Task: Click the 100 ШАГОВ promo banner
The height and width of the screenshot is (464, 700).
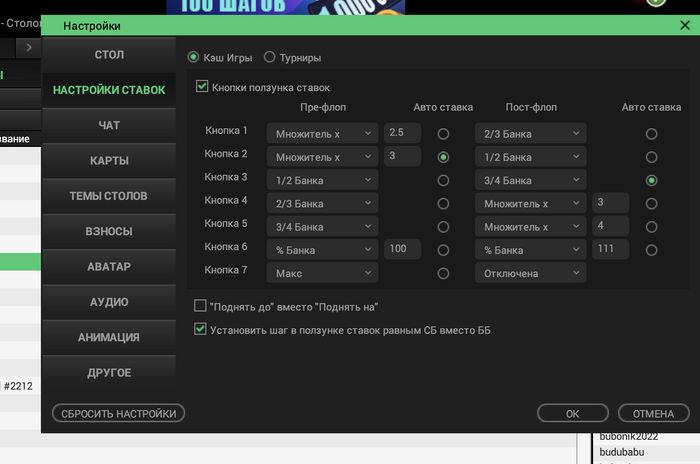Action: (286, 7)
